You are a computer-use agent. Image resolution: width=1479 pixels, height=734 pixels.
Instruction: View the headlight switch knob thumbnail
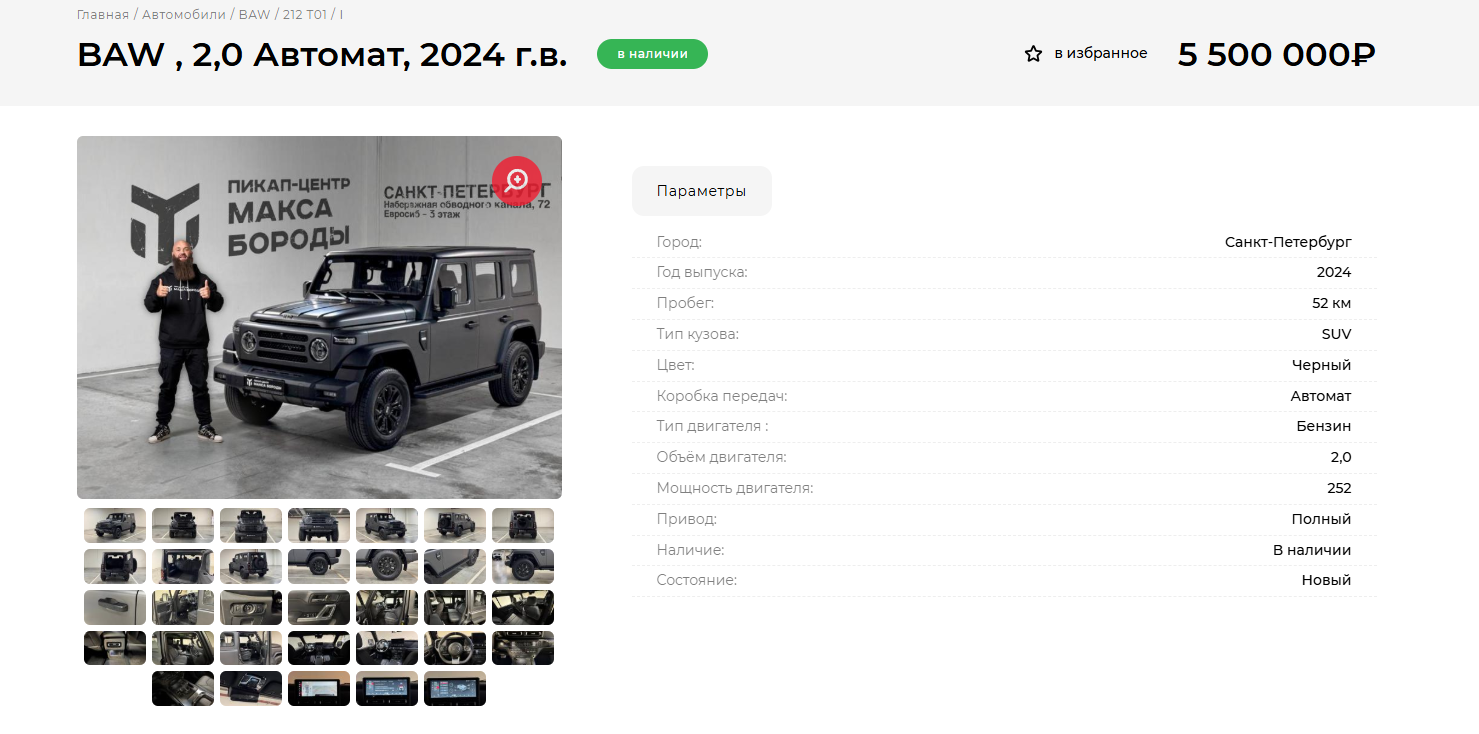pyautogui.click(x=251, y=607)
